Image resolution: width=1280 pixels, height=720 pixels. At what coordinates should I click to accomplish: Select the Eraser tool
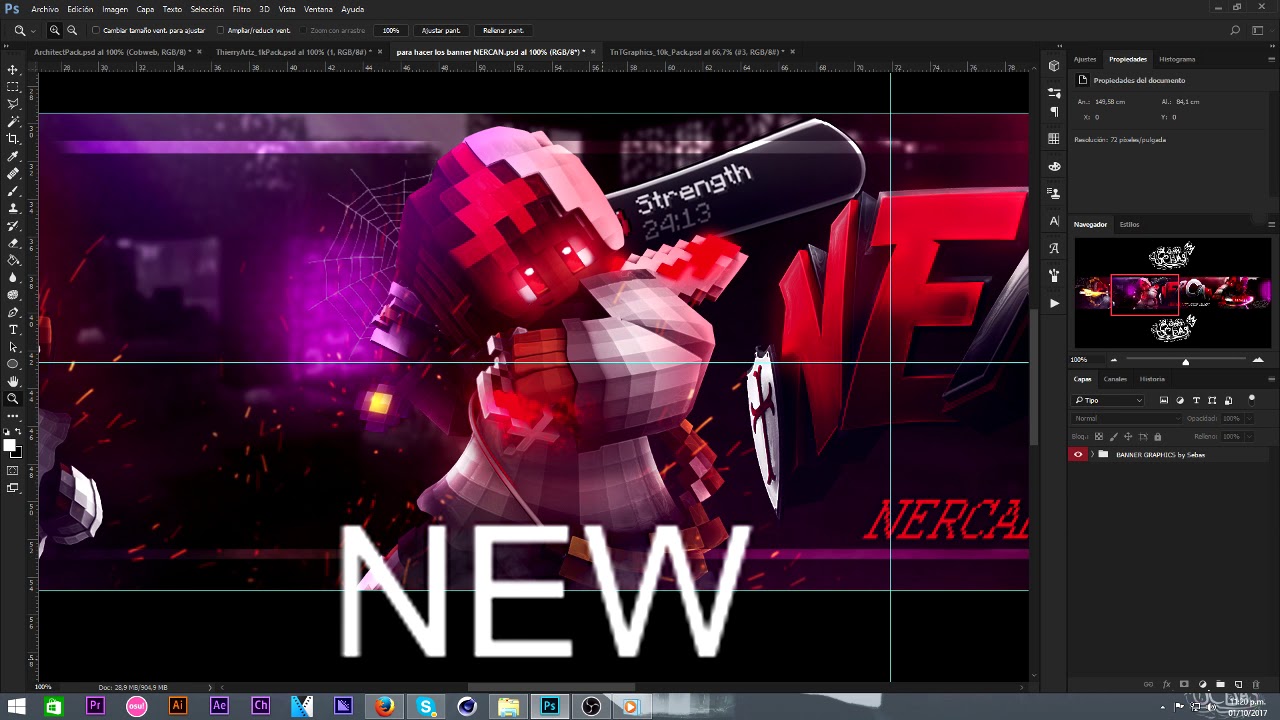point(13,243)
